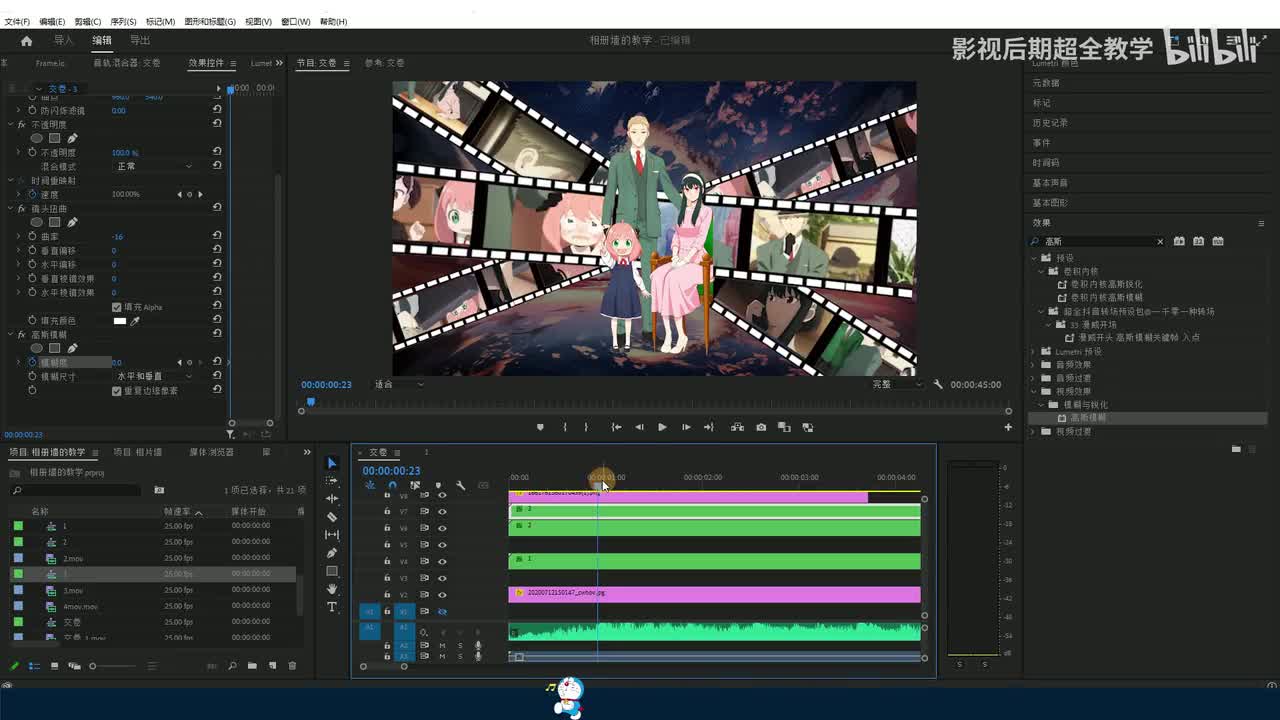Image resolution: width=1280 pixels, height=720 pixels.
Task: Go to the Home screen icon
Action: click(27, 41)
